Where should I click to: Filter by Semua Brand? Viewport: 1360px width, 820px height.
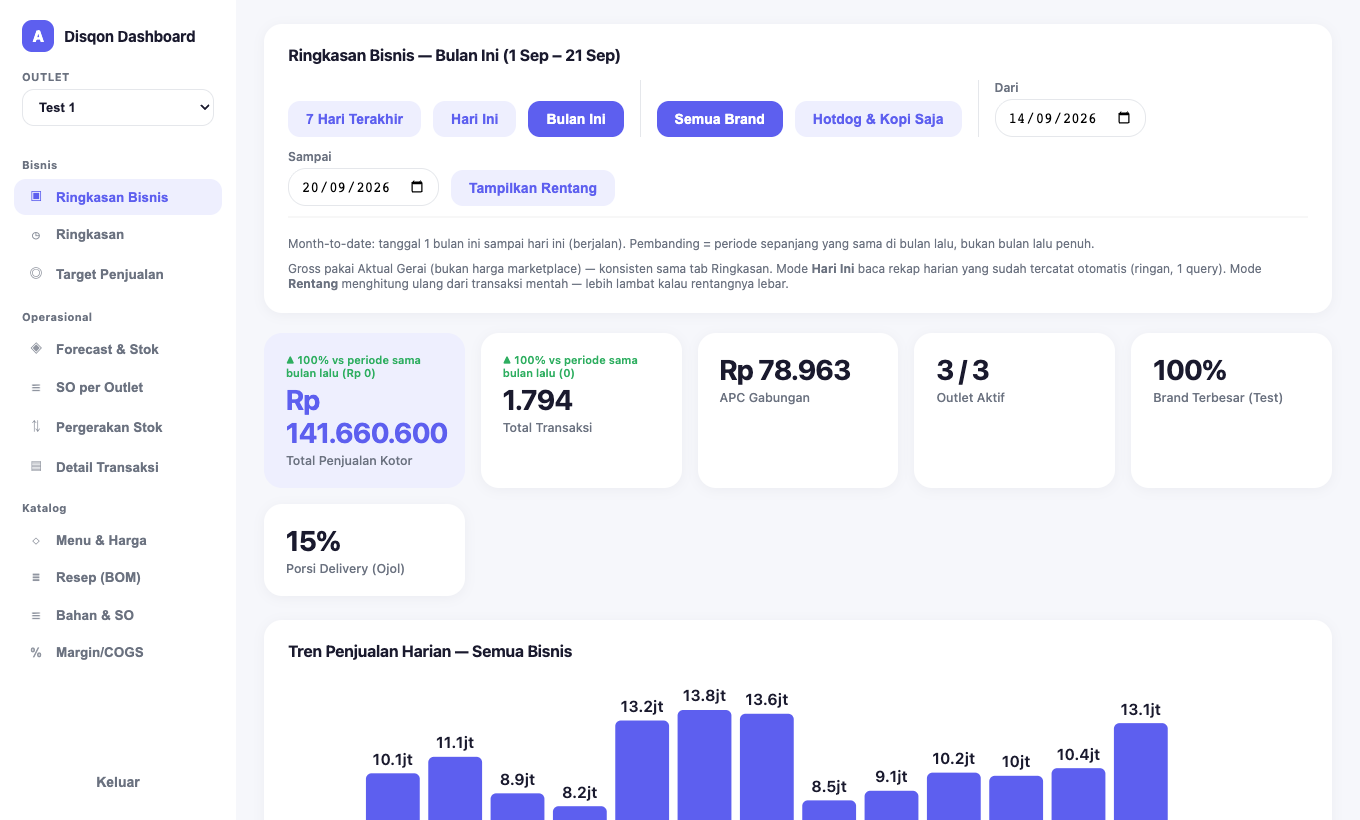(x=720, y=119)
